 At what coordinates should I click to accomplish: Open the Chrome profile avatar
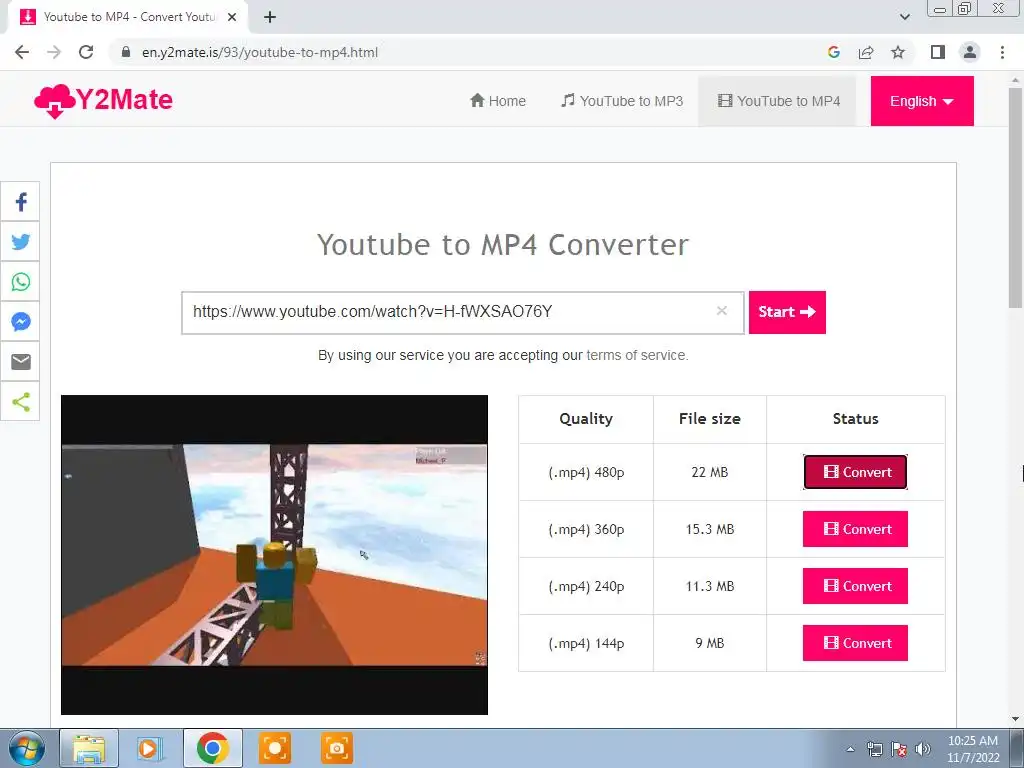pos(970,52)
